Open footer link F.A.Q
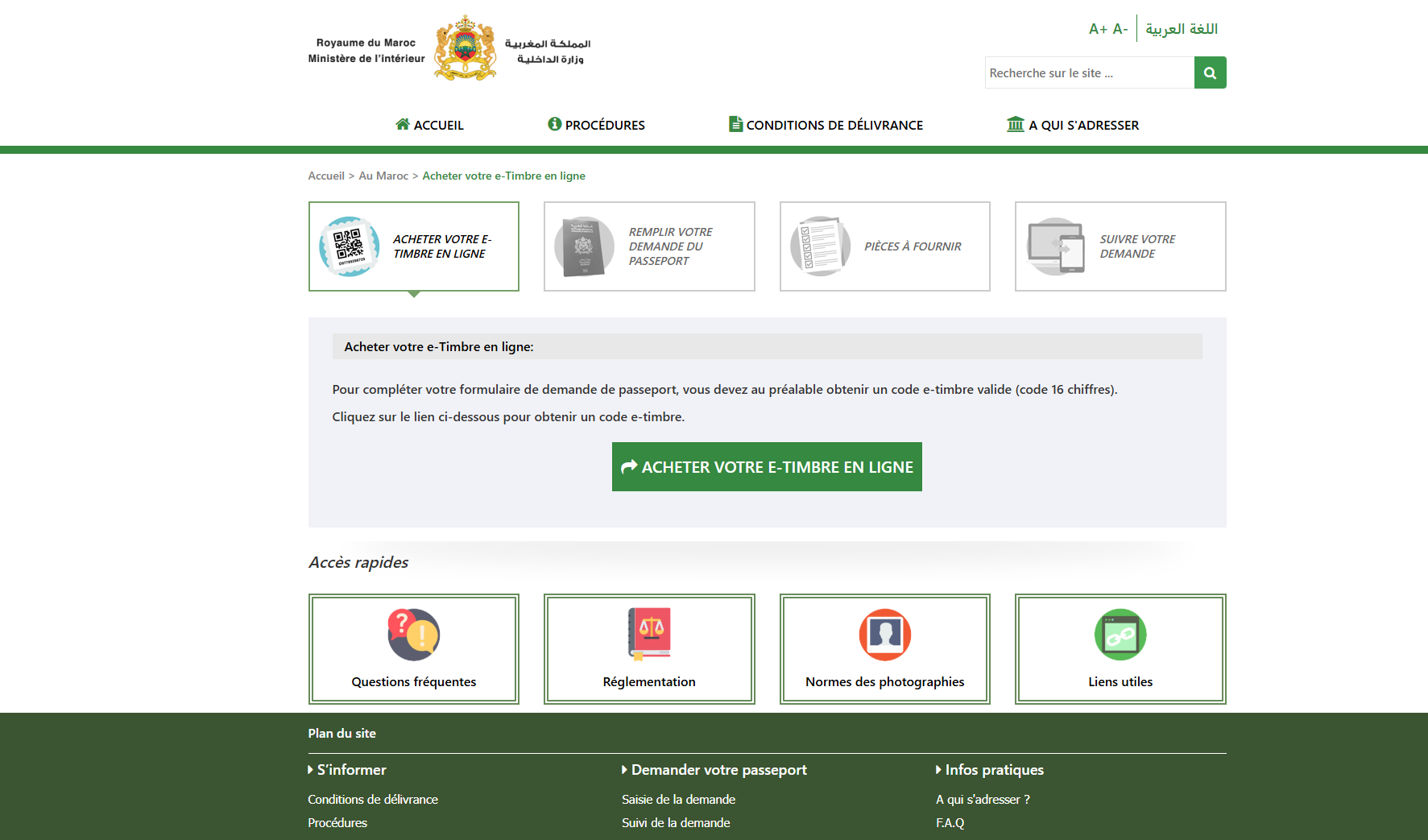 click(x=950, y=822)
